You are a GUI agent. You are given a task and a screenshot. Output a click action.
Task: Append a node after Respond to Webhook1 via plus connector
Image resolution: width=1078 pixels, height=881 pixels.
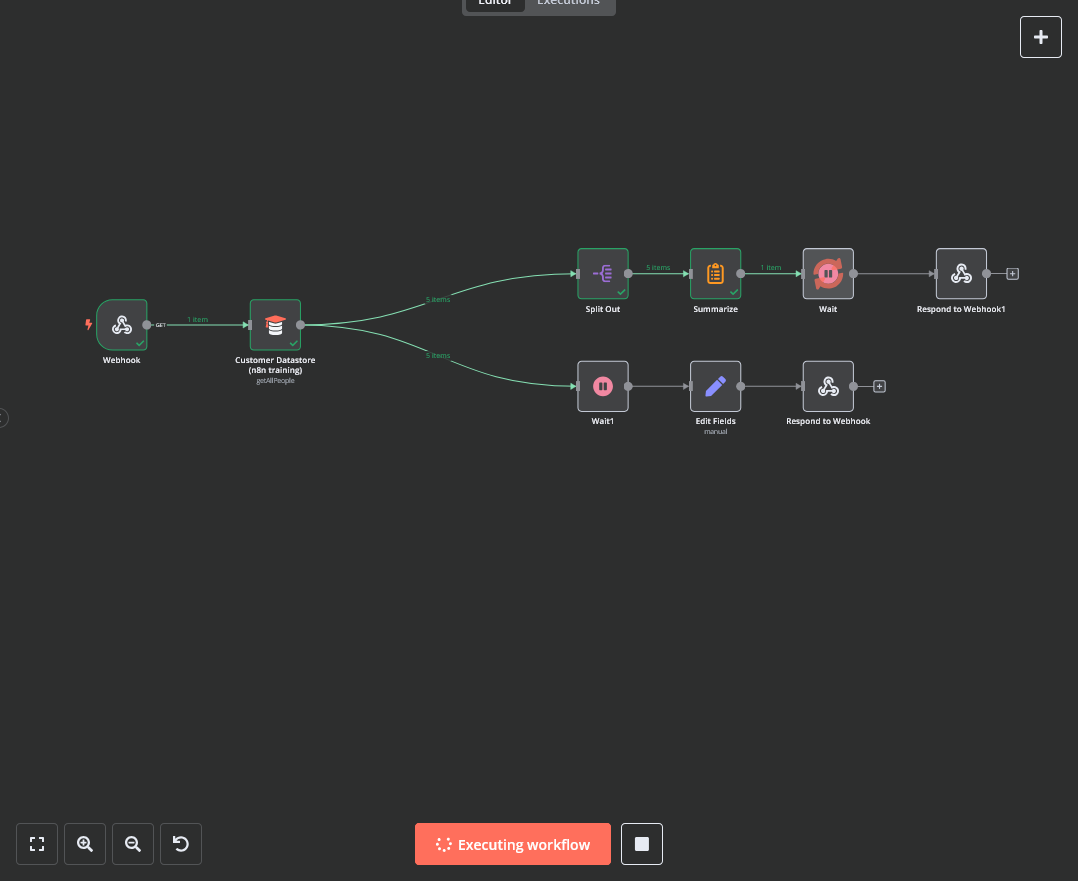(x=1012, y=273)
